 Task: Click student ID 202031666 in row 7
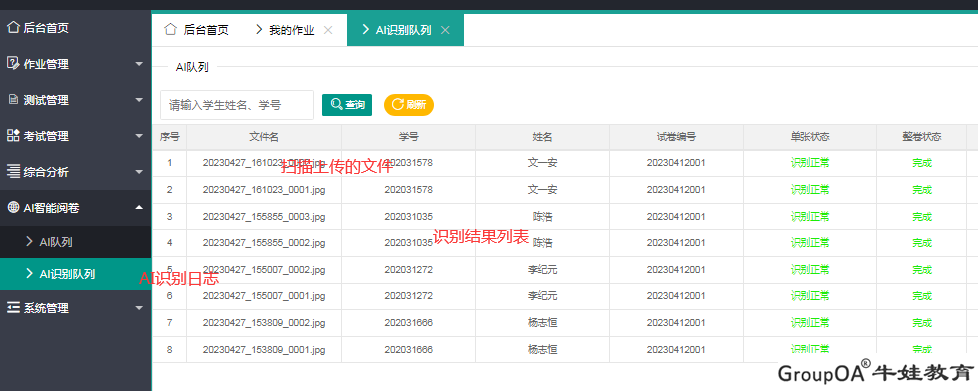pos(409,322)
